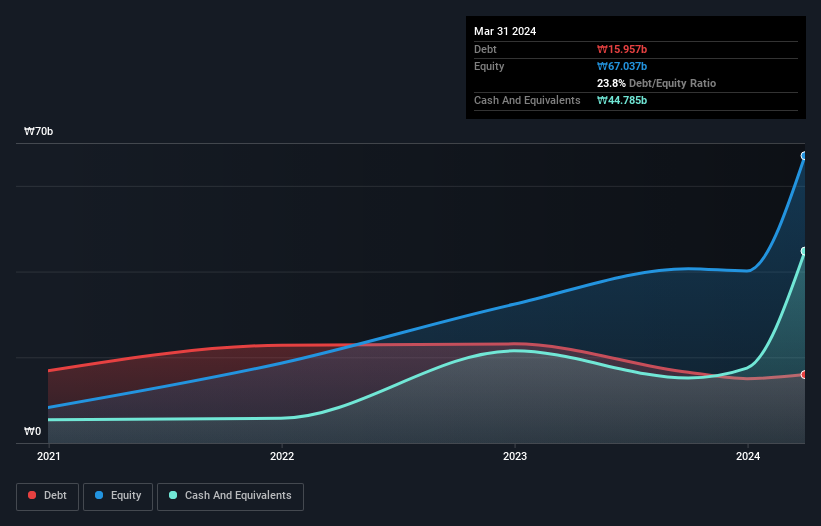Click the 2023 x-axis label
The height and width of the screenshot is (526, 821).
pos(515,456)
